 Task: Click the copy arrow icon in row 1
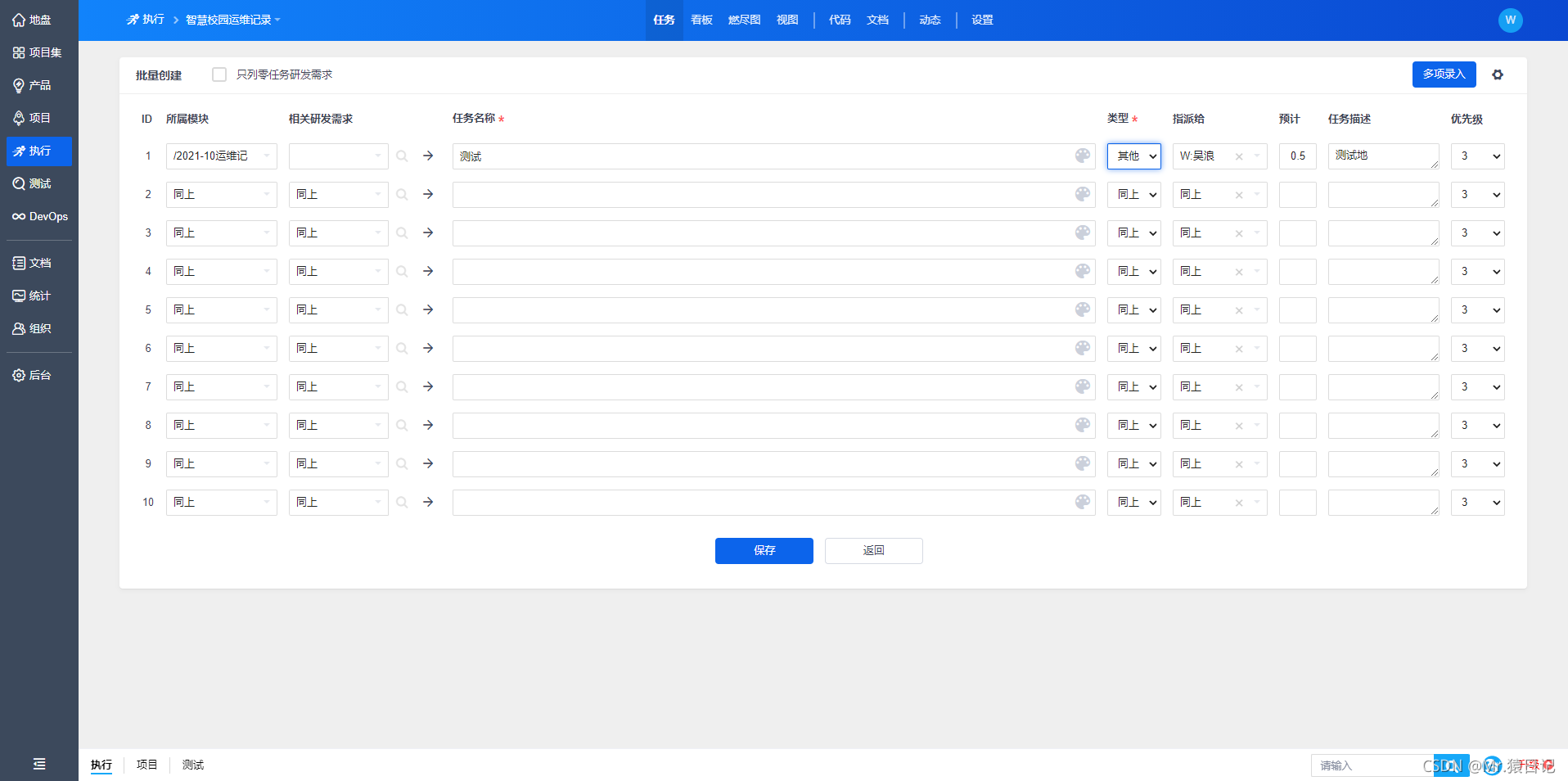coord(428,156)
